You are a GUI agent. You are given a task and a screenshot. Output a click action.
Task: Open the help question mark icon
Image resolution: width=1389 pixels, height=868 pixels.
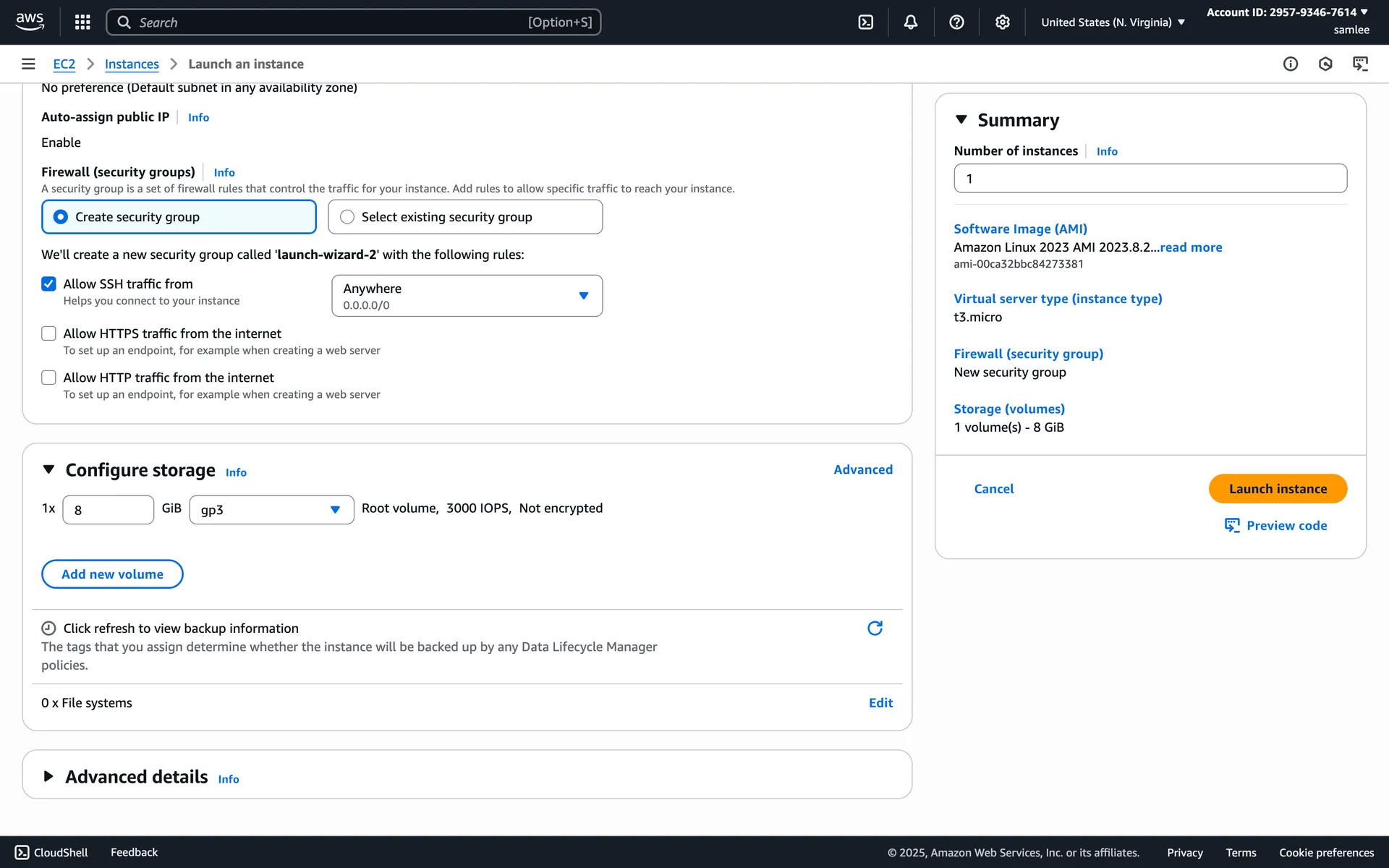click(x=956, y=22)
